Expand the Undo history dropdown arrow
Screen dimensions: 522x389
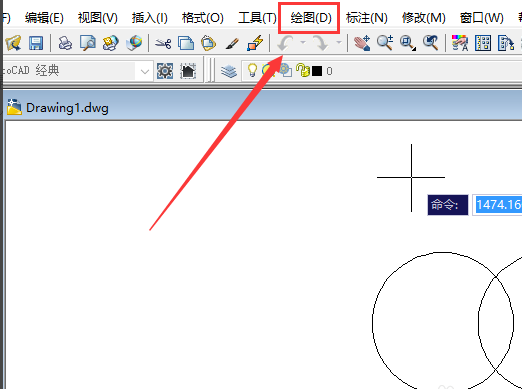coord(303,43)
